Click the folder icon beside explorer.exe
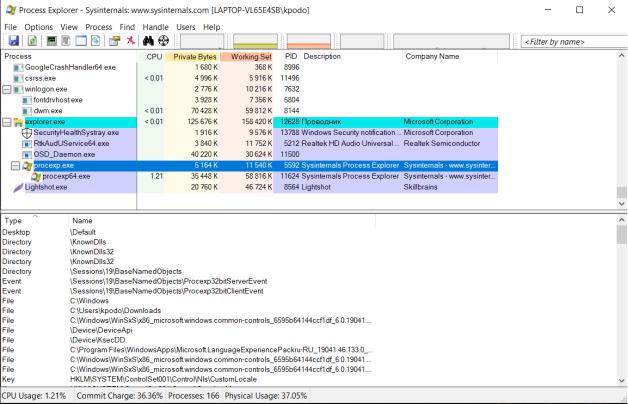628x404 pixels. coord(18,122)
